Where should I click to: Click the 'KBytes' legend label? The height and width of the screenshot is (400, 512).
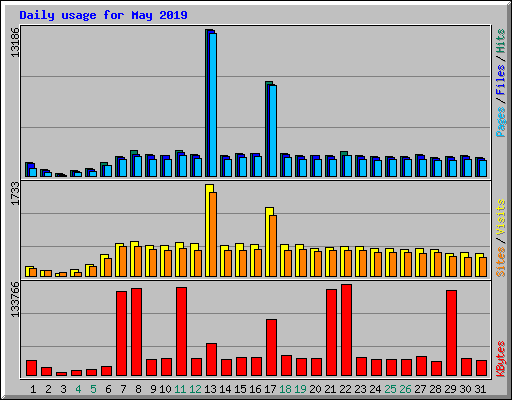[501, 359]
